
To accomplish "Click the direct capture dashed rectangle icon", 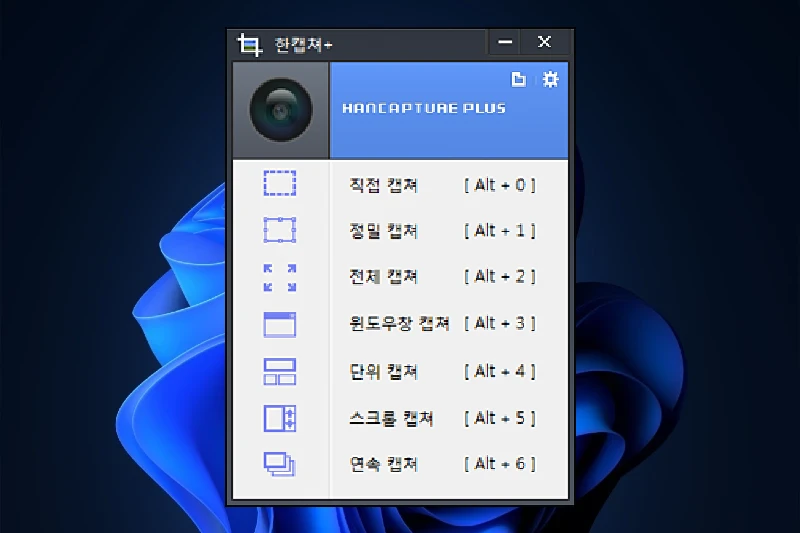I will [280, 183].
